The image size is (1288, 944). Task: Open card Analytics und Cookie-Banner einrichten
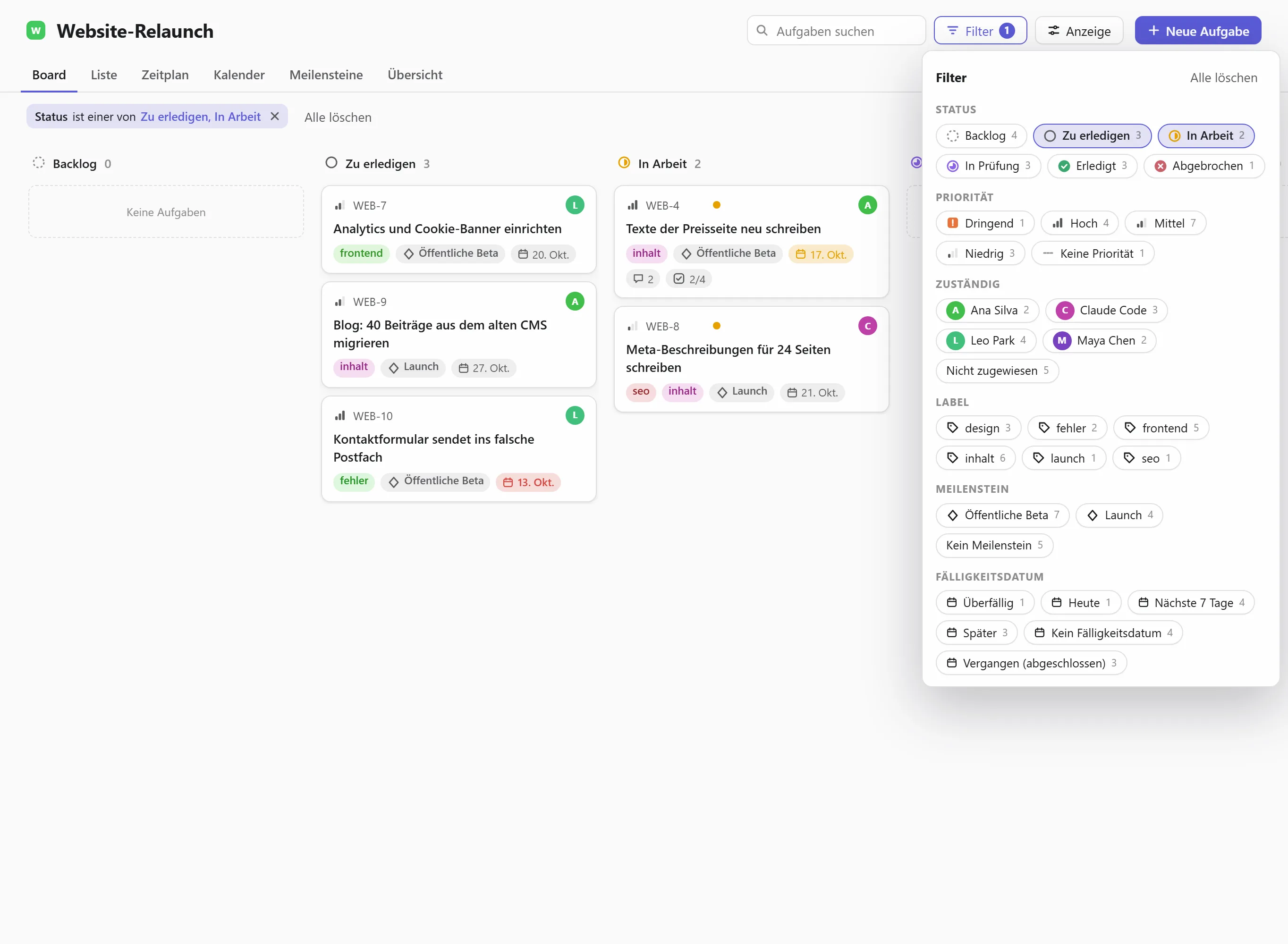coord(459,230)
